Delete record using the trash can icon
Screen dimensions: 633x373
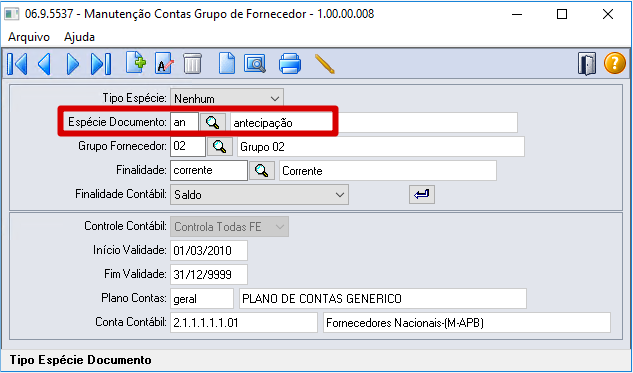click(x=193, y=63)
